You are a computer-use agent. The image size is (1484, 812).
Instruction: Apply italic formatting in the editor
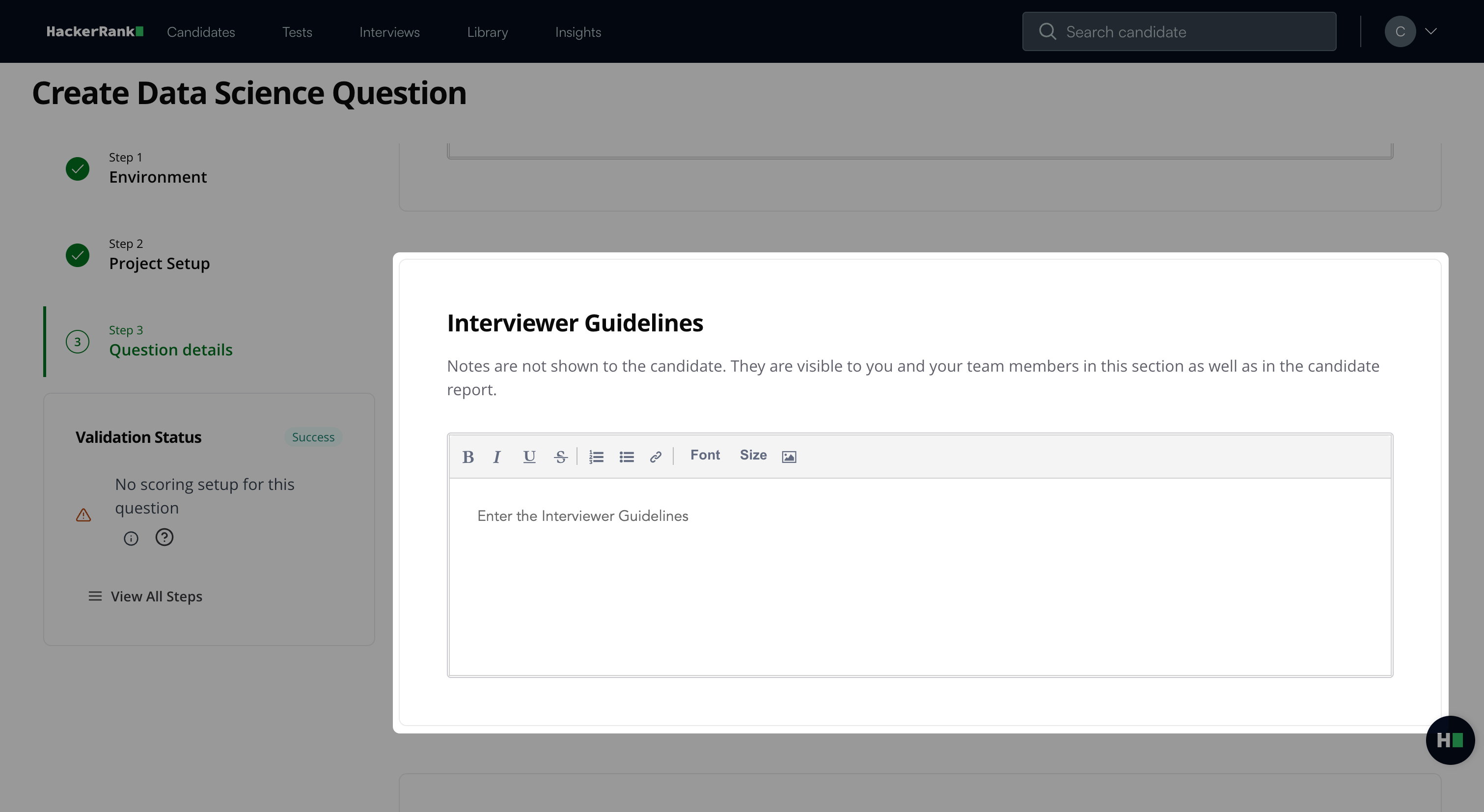[x=496, y=457]
